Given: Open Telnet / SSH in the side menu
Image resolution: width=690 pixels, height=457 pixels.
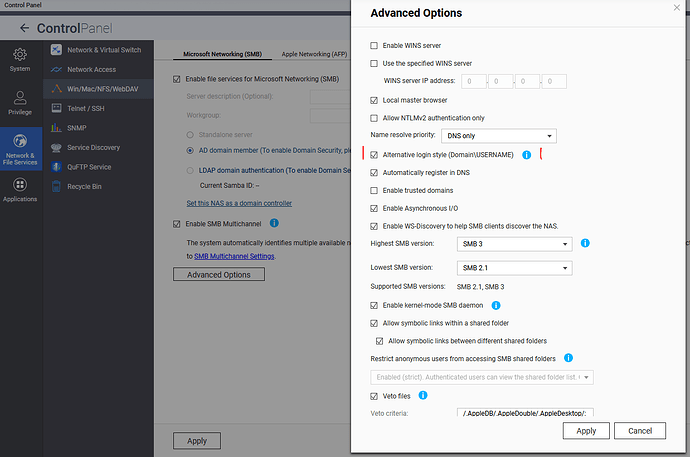Looking at the screenshot, I should tap(88, 108).
